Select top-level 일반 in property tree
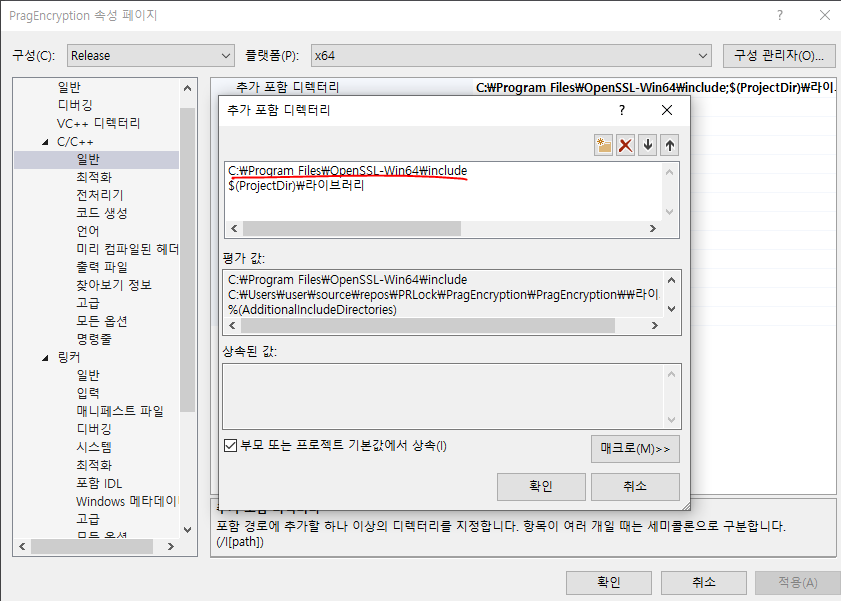 (69, 87)
